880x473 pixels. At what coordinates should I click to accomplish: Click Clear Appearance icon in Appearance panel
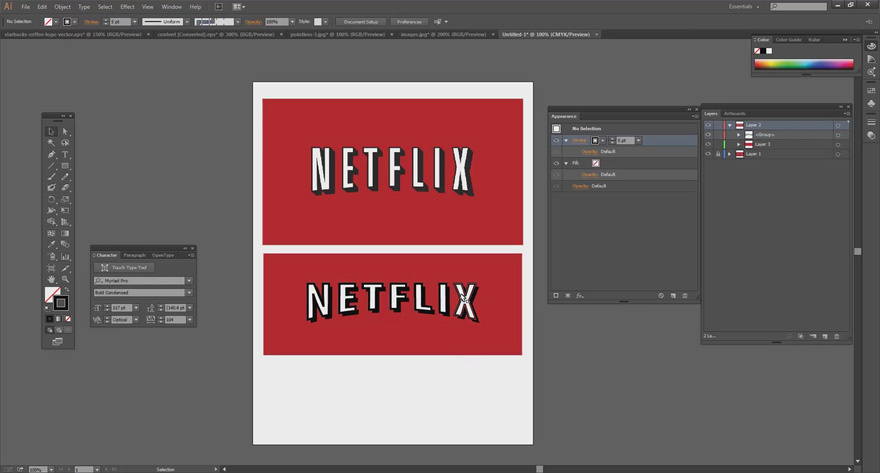point(661,296)
